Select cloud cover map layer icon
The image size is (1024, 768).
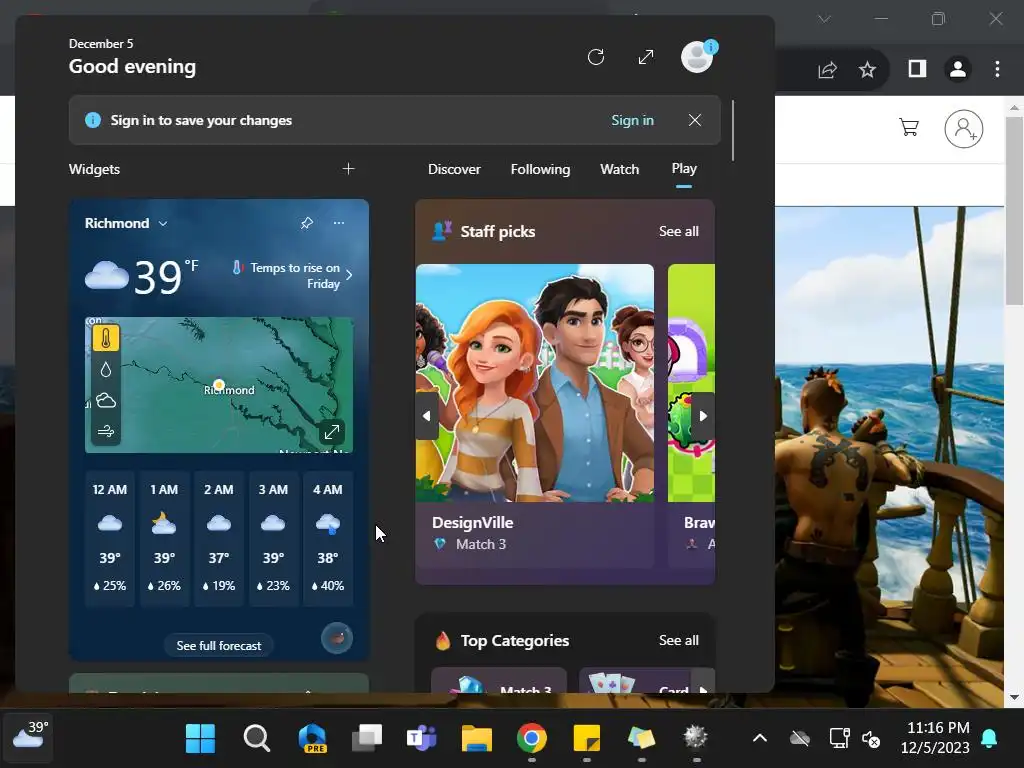click(106, 400)
